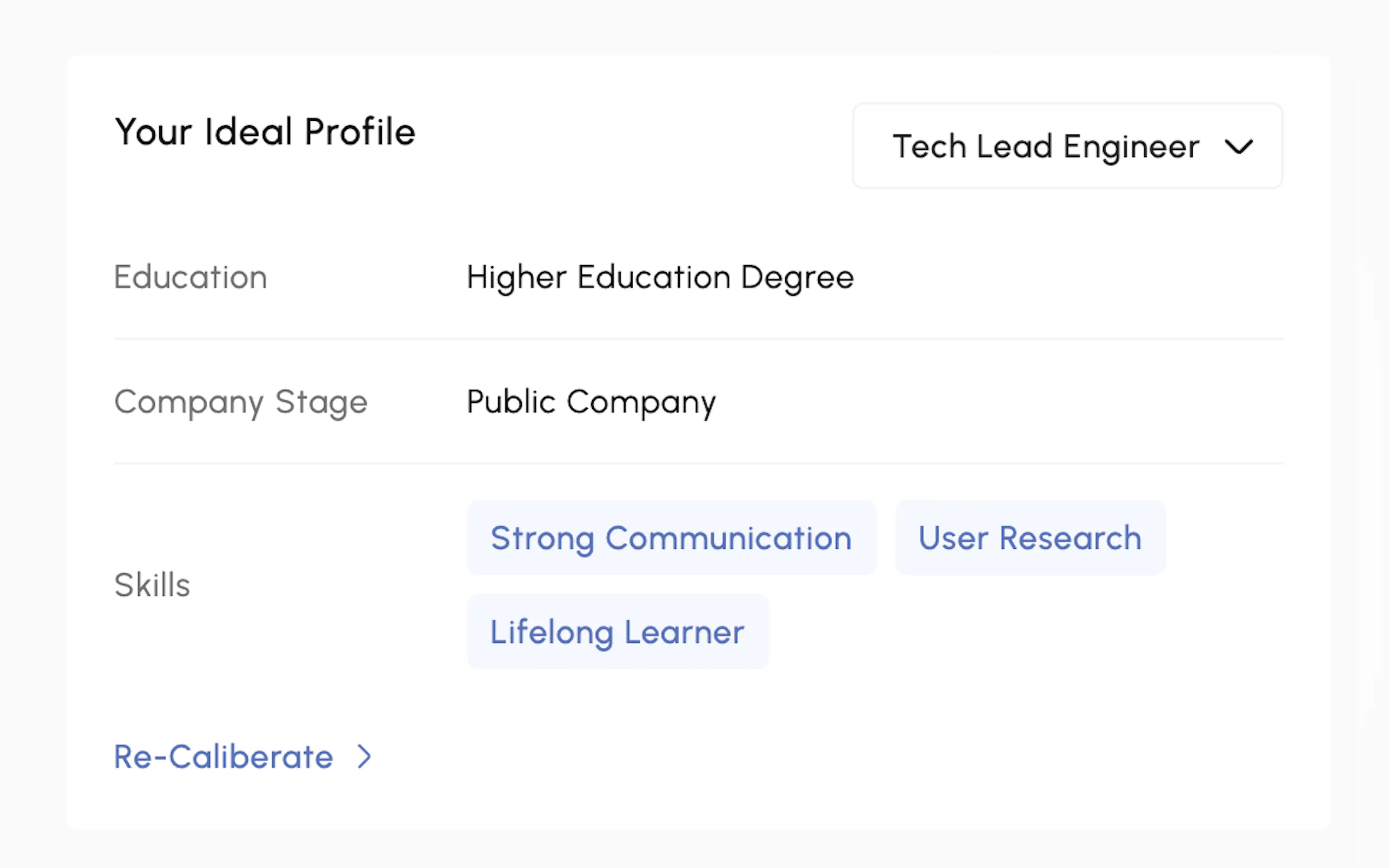Click the divider line below the Education row

tap(698, 339)
